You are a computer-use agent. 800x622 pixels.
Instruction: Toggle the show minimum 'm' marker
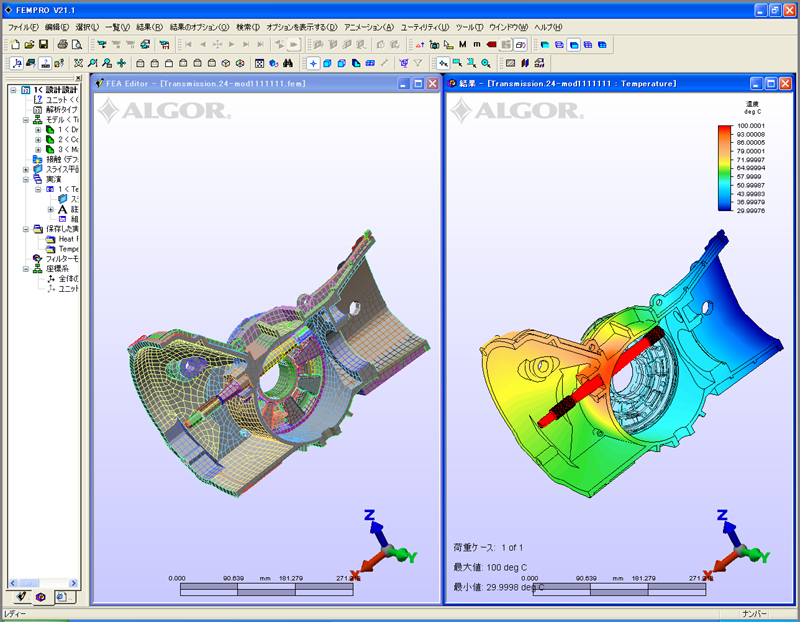click(477, 45)
